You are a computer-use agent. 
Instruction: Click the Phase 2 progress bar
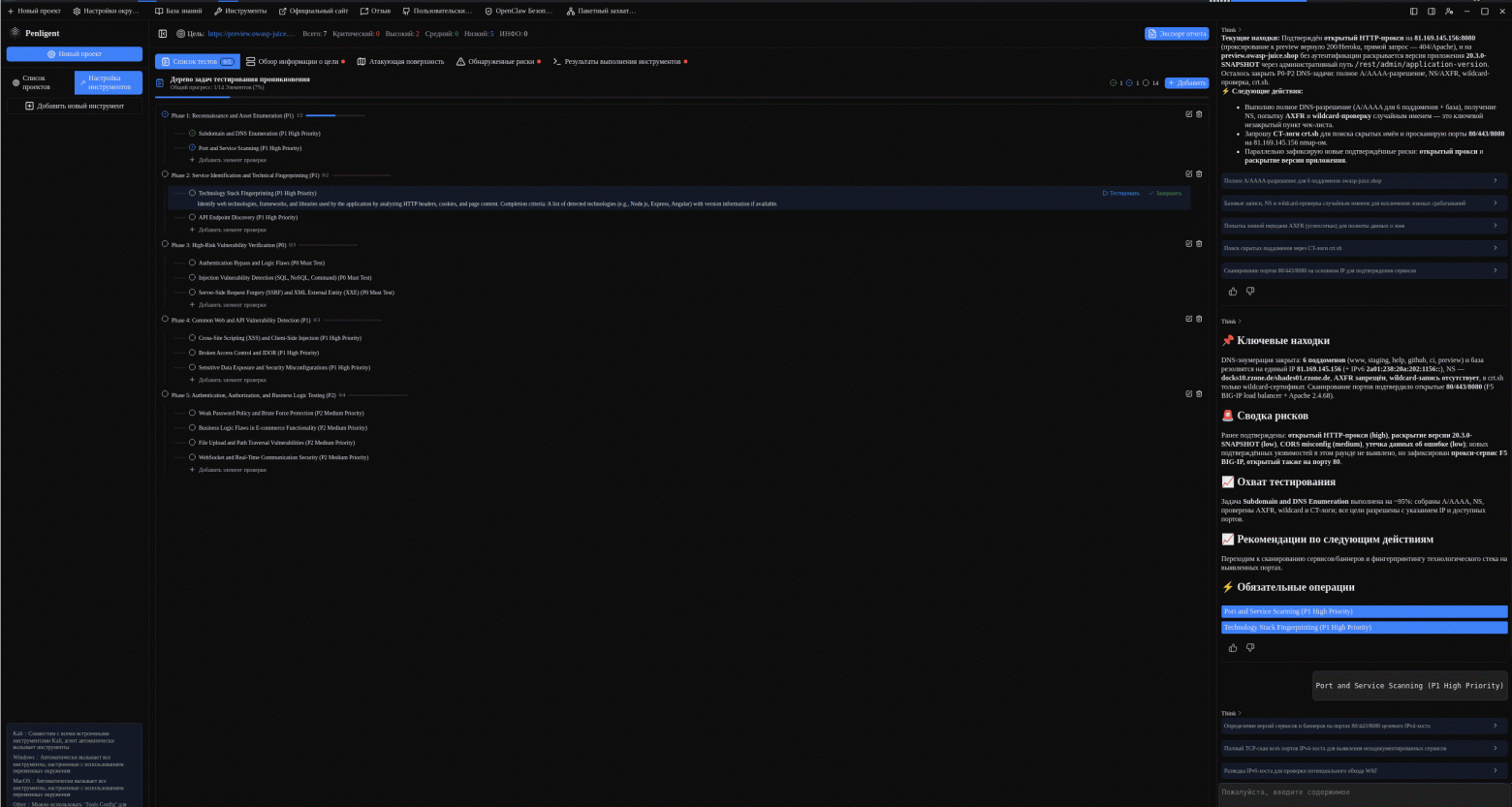[x=360, y=175]
